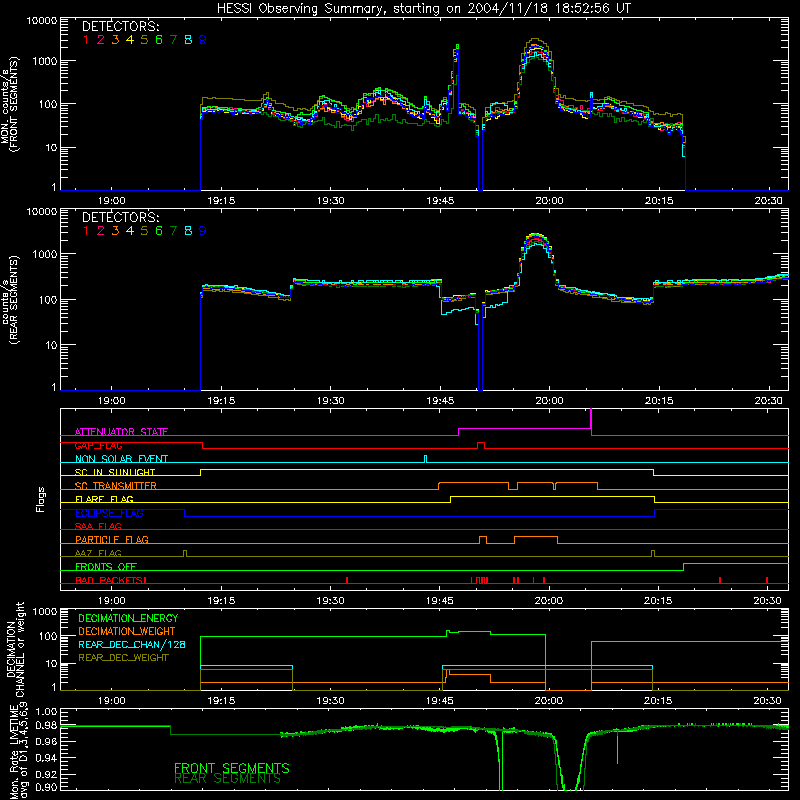The height and width of the screenshot is (800, 800).
Task: Click the GAP_FLAG label
Action: pos(98,445)
